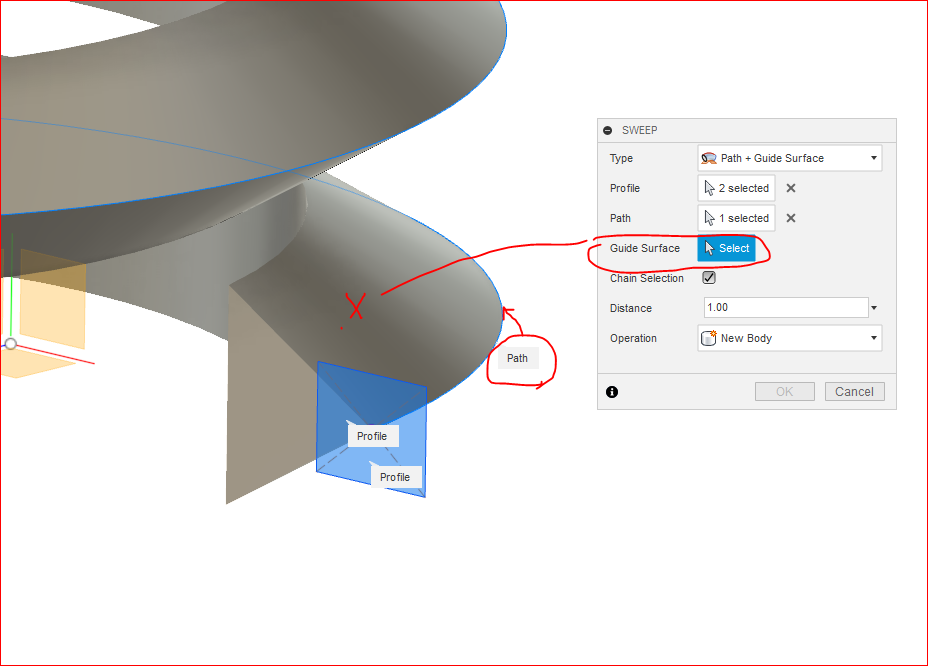This screenshot has width=928, height=666.
Task: Collapse the SWEEP dialog via its minus icon
Action: 609,130
